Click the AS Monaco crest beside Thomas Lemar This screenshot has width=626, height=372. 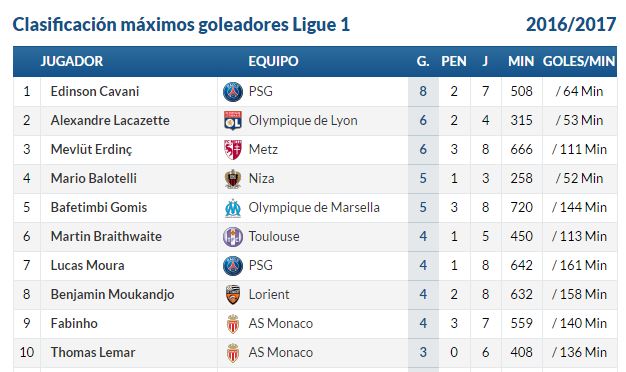(233, 353)
